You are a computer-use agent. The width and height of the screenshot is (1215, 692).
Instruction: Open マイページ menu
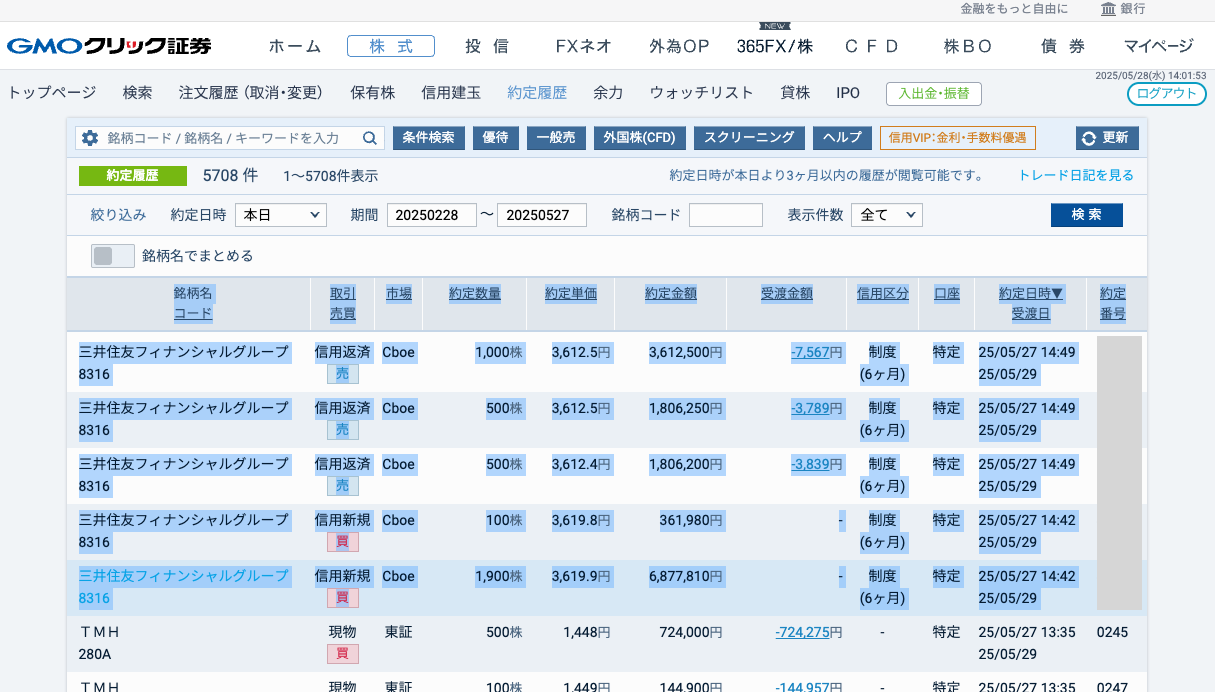[1158, 46]
